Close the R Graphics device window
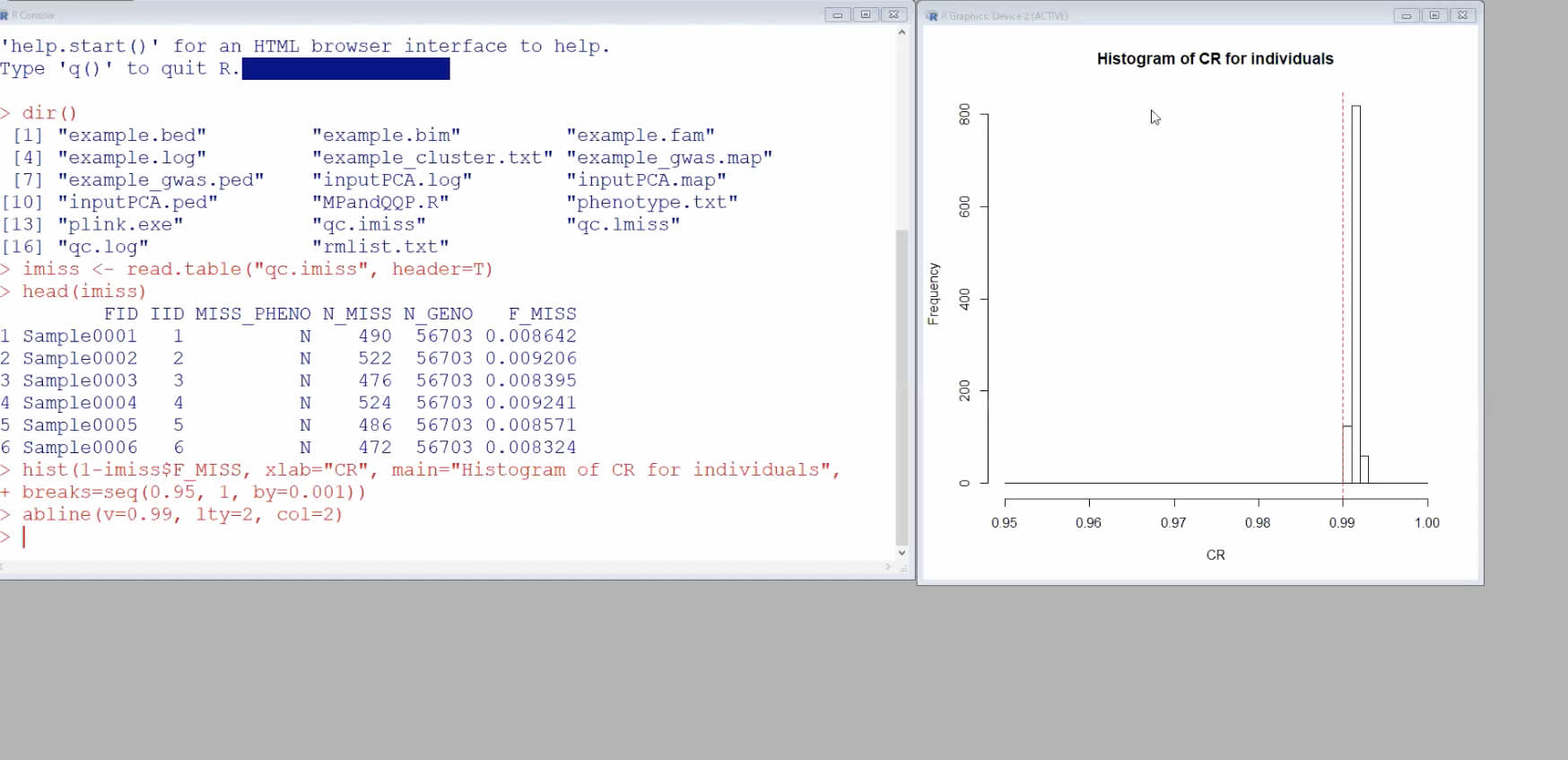The height and width of the screenshot is (760, 1568). 1462,16
